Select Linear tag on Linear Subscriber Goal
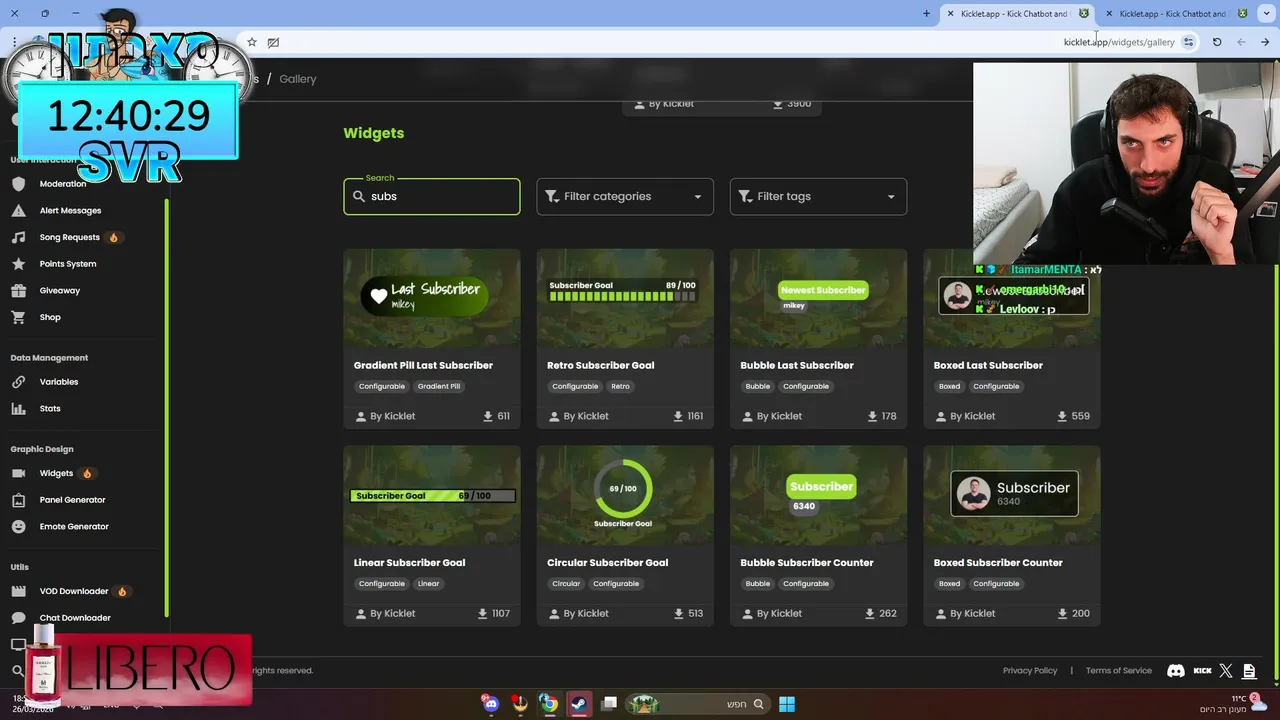 point(428,584)
